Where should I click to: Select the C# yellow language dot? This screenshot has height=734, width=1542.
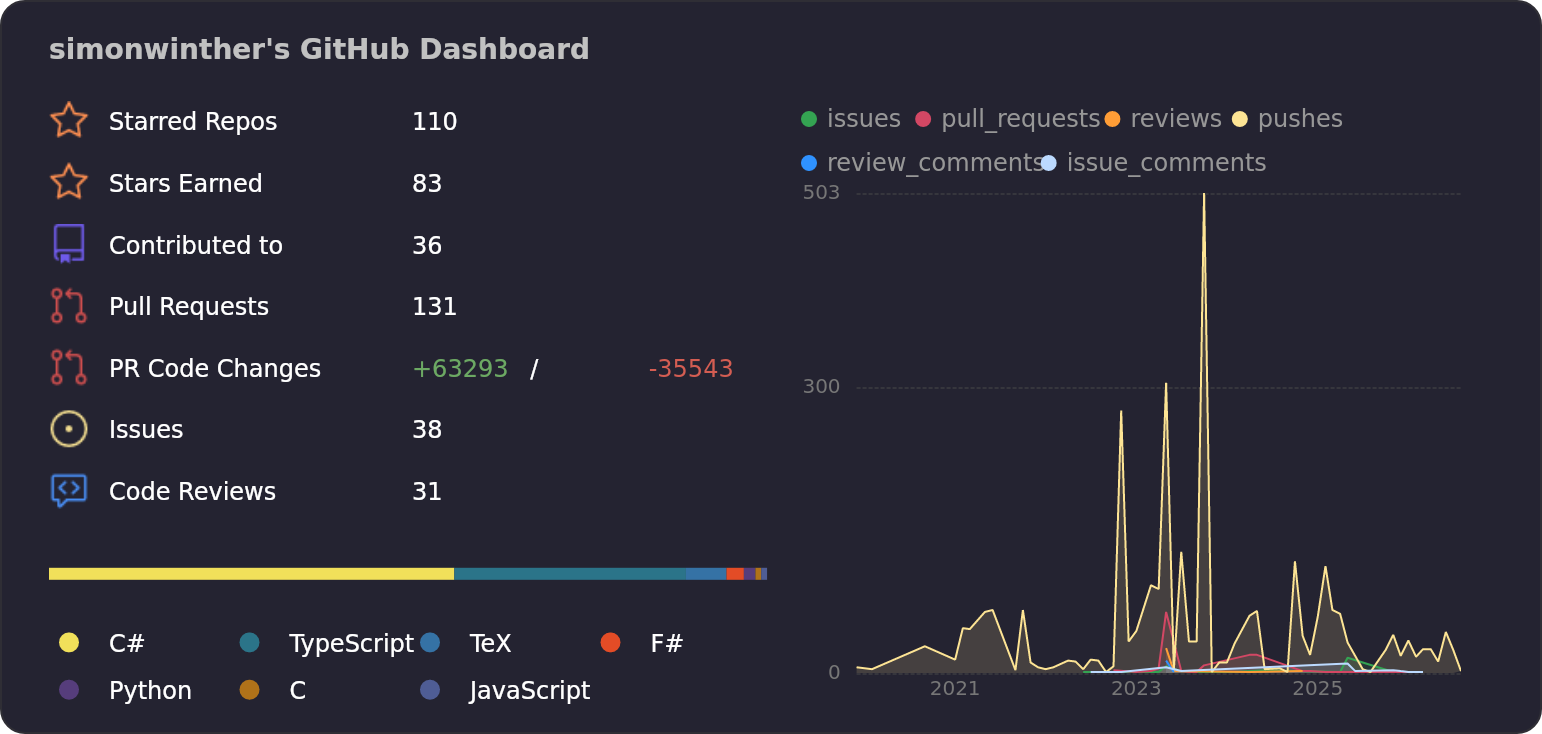coord(69,643)
